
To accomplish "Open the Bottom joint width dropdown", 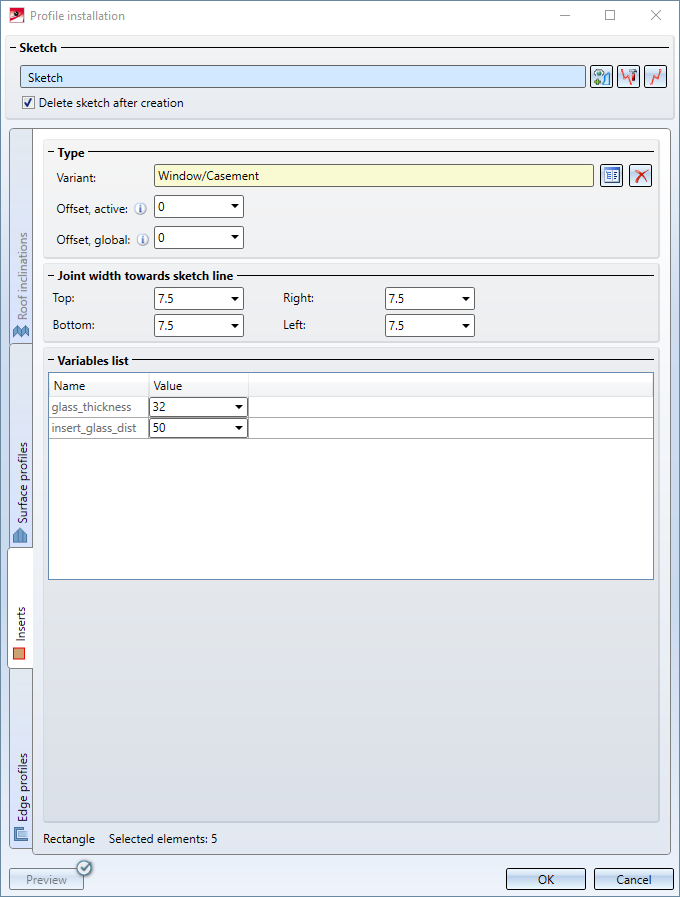I will (234, 326).
